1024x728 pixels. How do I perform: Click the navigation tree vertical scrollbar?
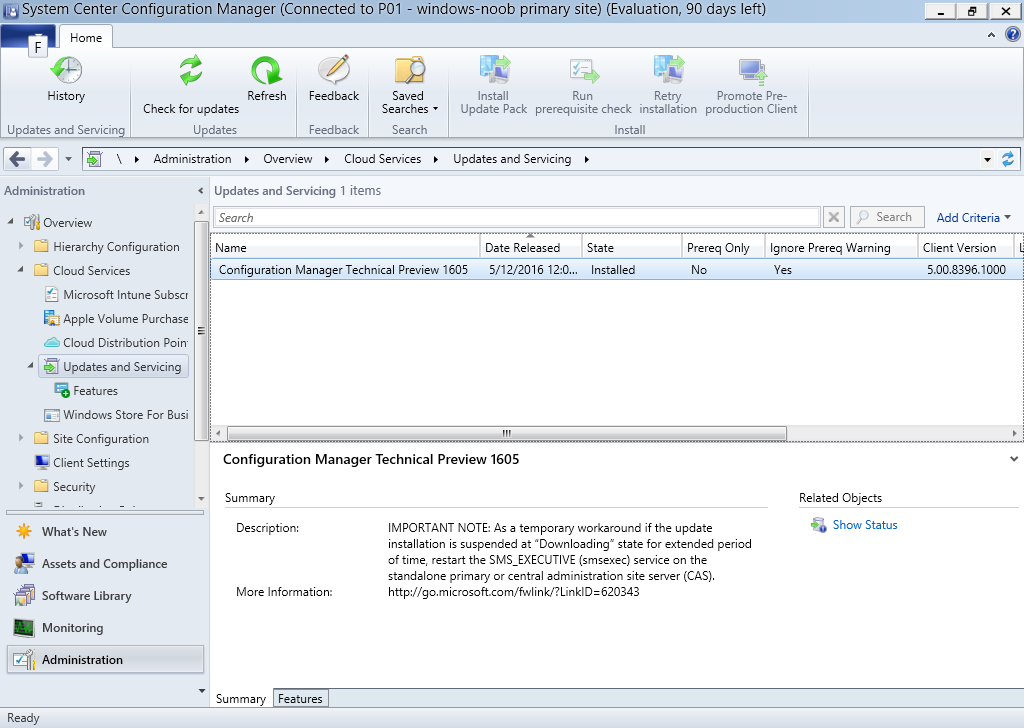[x=201, y=330]
